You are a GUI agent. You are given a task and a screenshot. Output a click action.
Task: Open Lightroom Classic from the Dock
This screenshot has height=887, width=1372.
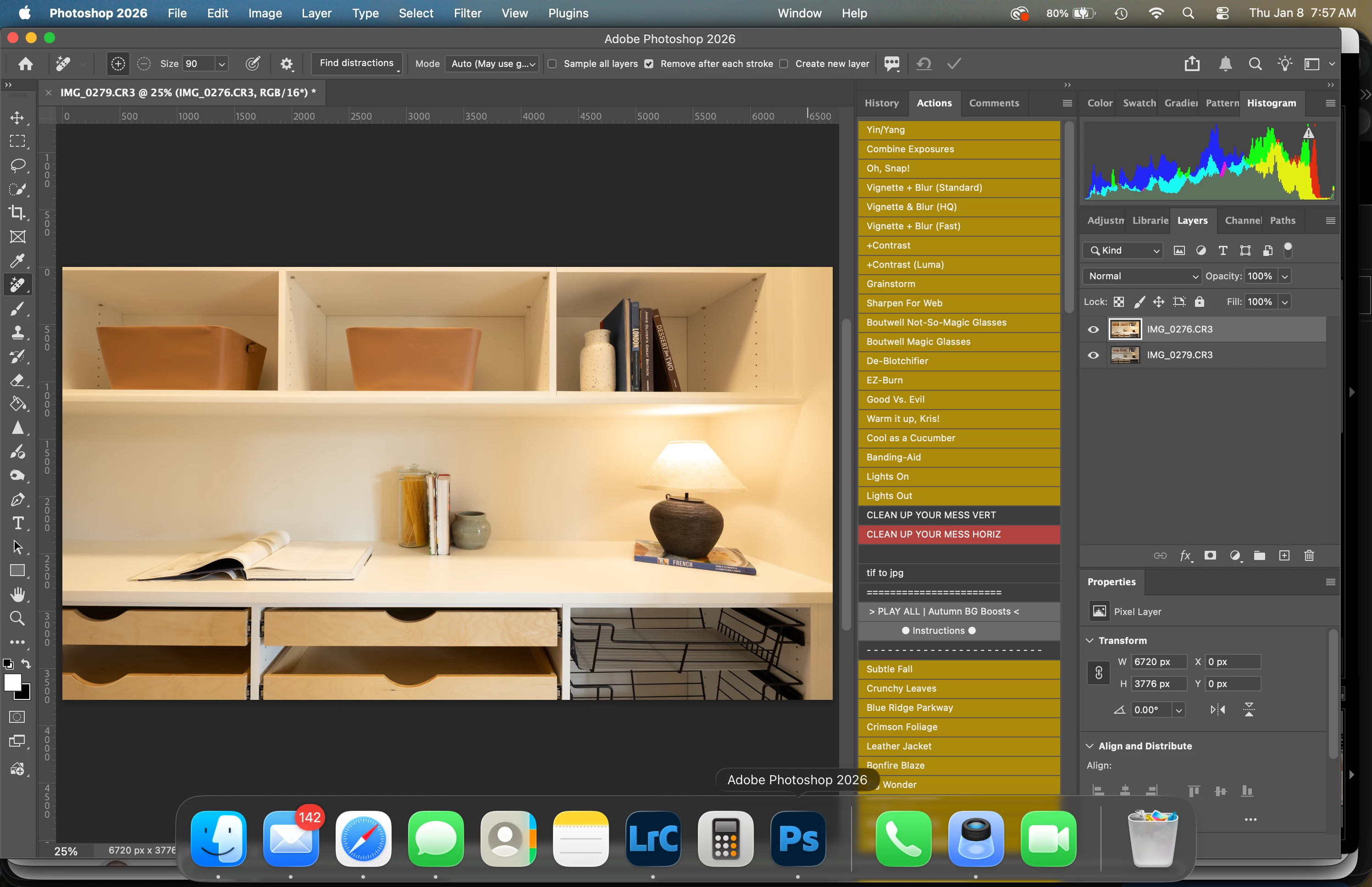coord(653,839)
